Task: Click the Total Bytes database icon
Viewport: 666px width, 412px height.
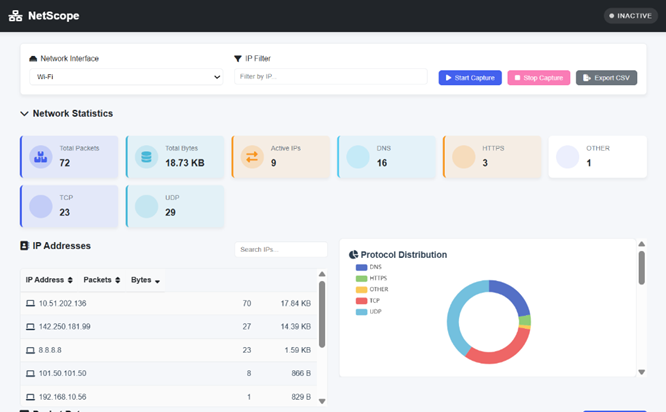Action: [146, 156]
